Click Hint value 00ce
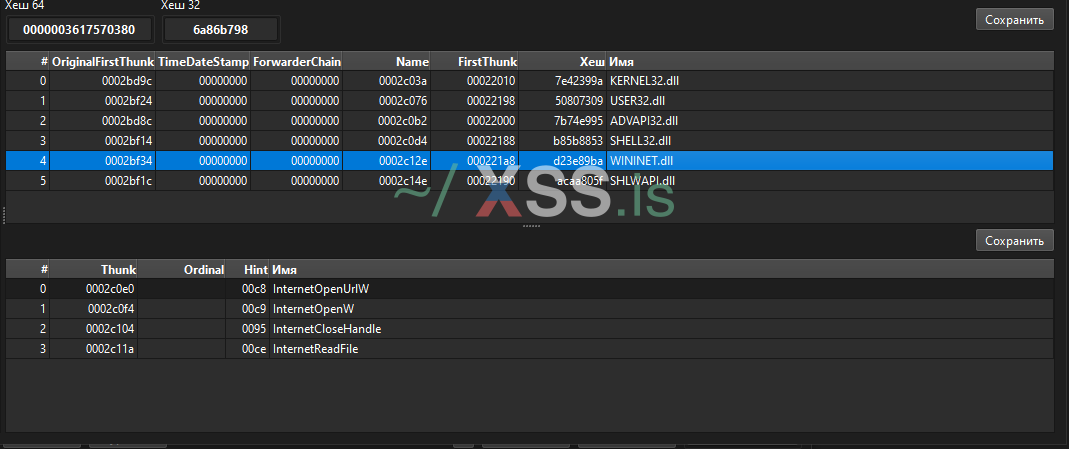The image size is (1069, 449). [254, 349]
